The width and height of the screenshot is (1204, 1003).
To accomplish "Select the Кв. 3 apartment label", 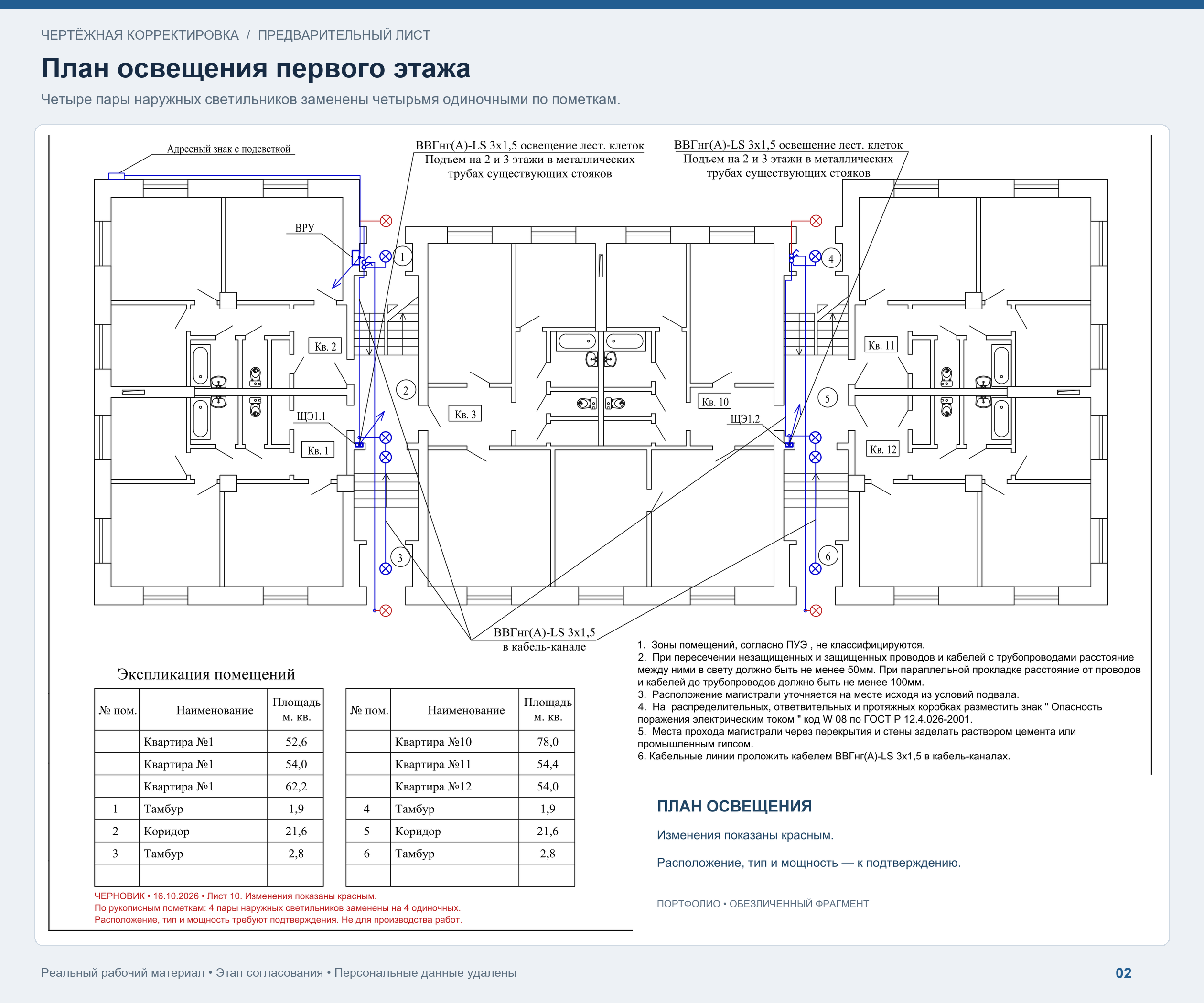I will click(465, 414).
